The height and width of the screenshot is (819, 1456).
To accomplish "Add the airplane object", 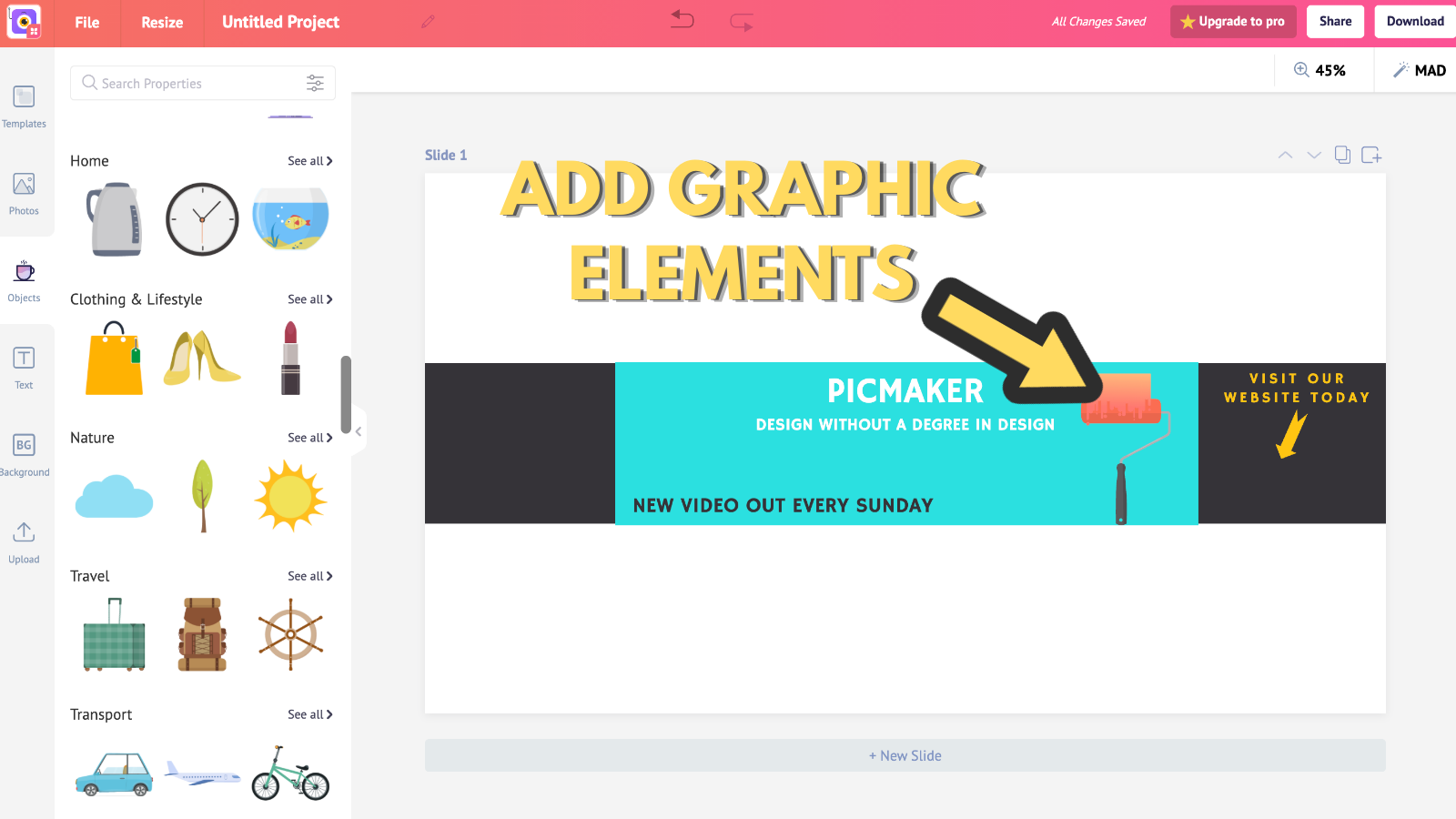I will pyautogui.click(x=202, y=774).
